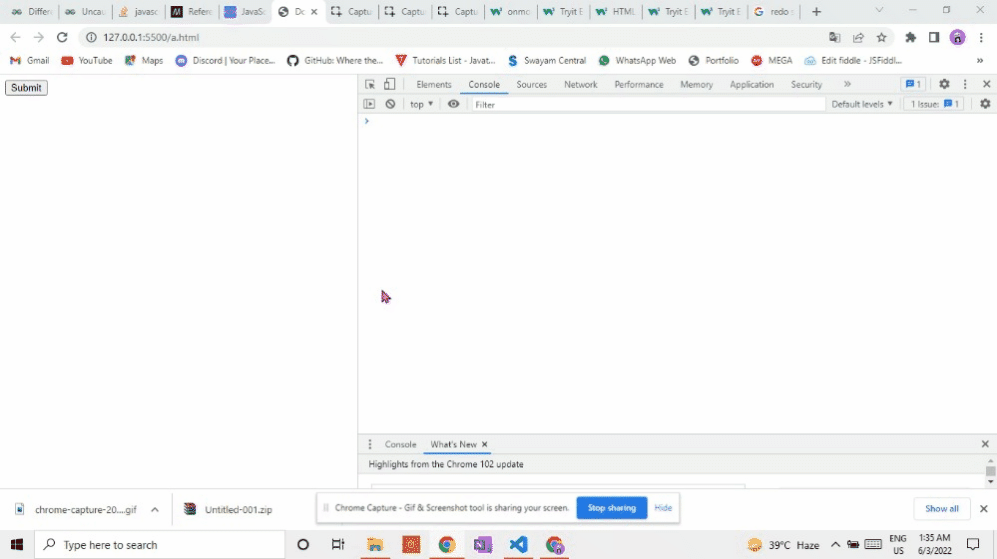Clear the console with the clear icon
This screenshot has width=997, height=559.
point(390,104)
